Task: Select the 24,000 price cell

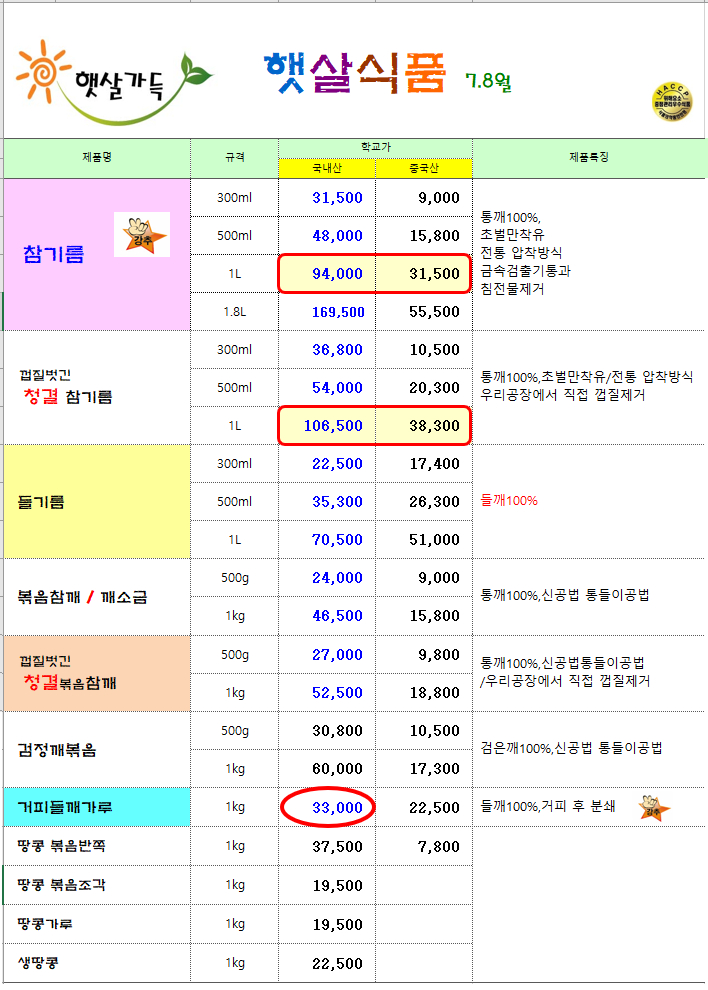Action: [x=327, y=578]
